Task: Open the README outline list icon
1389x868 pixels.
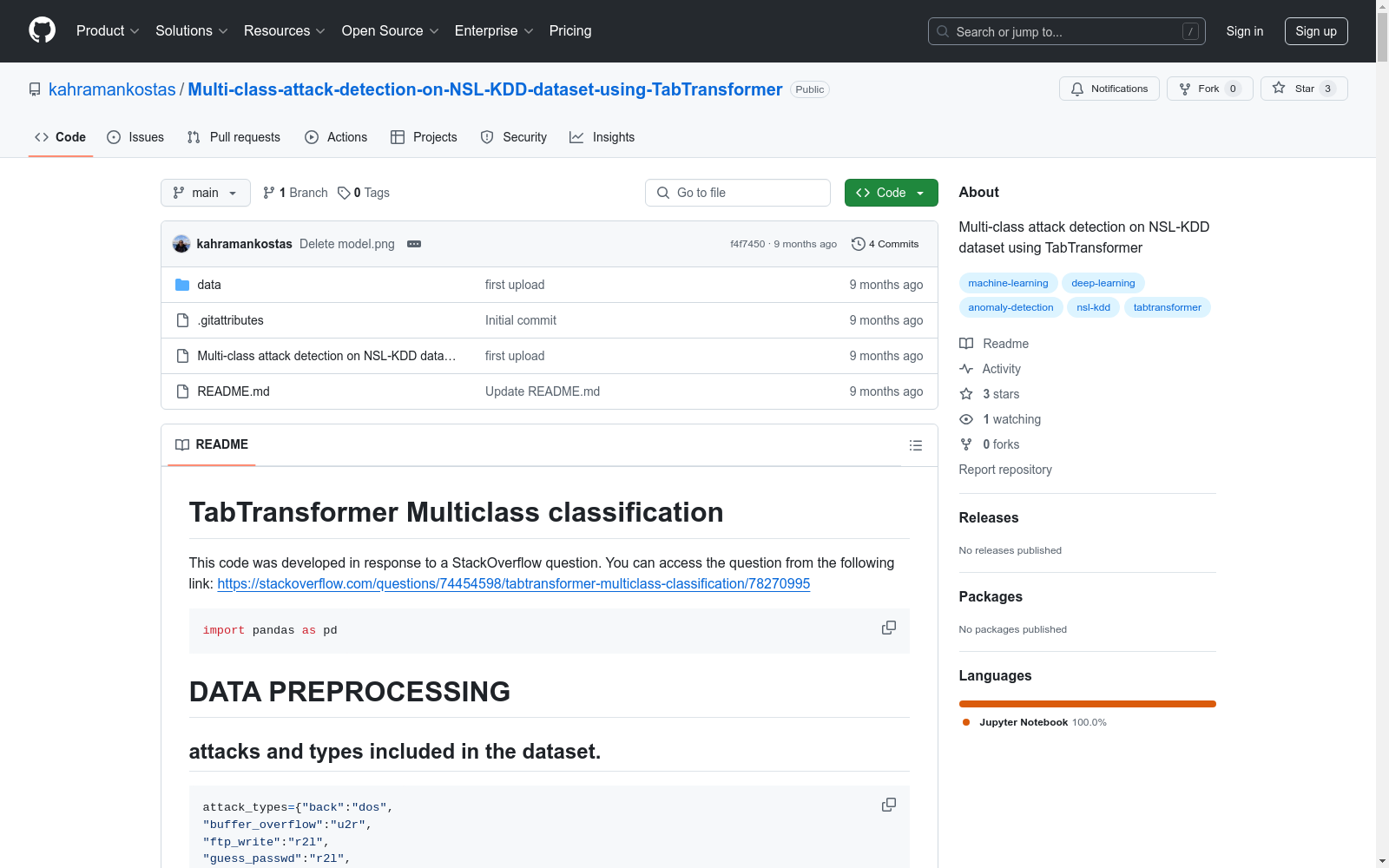Action: tap(915, 445)
